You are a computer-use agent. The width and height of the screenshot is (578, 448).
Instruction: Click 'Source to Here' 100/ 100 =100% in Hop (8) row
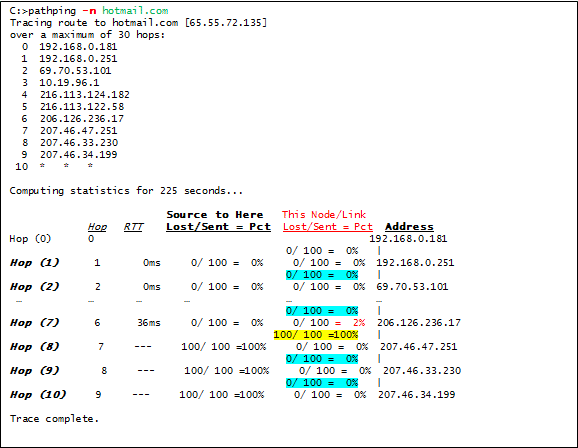coord(223,347)
